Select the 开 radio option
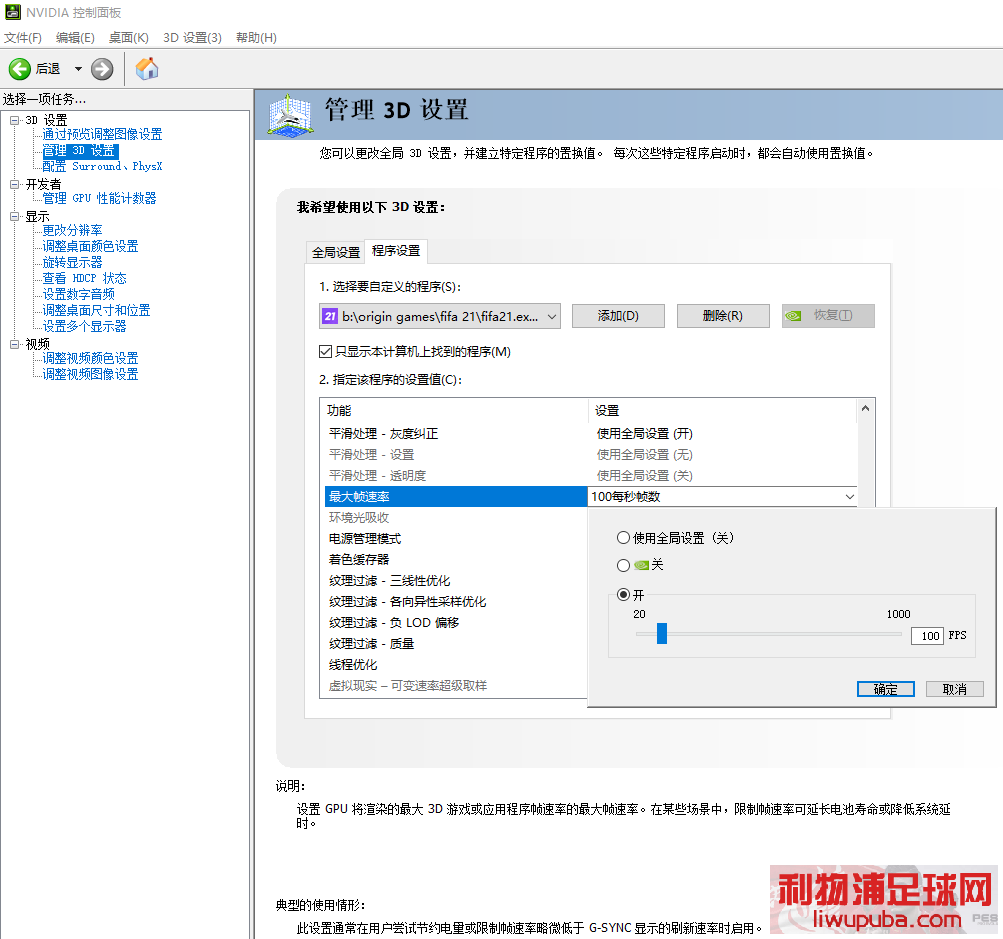The width and height of the screenshot is (1003, 939). click(623, 595)
